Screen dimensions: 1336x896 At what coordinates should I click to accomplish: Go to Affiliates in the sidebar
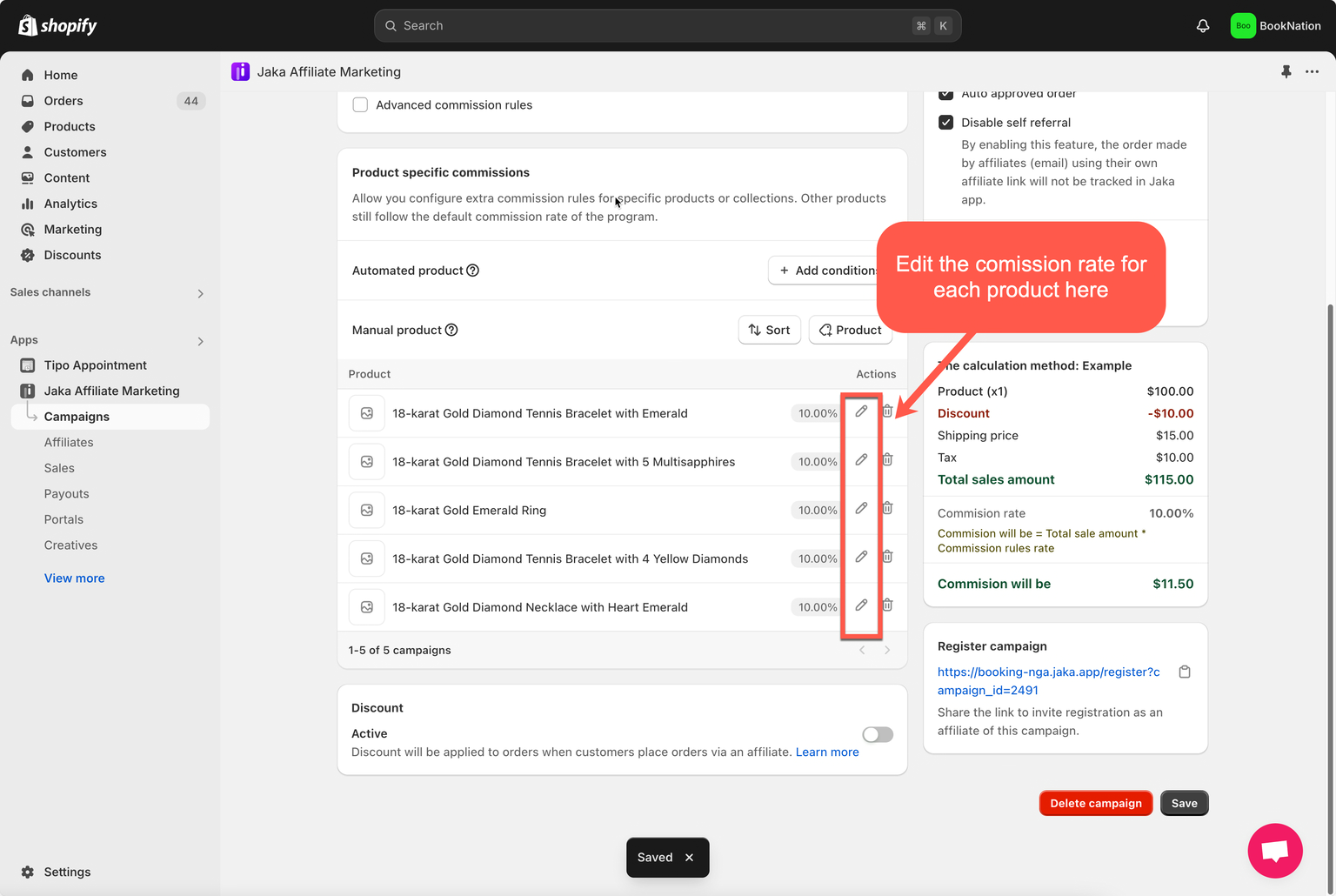(x=69, y=443)
